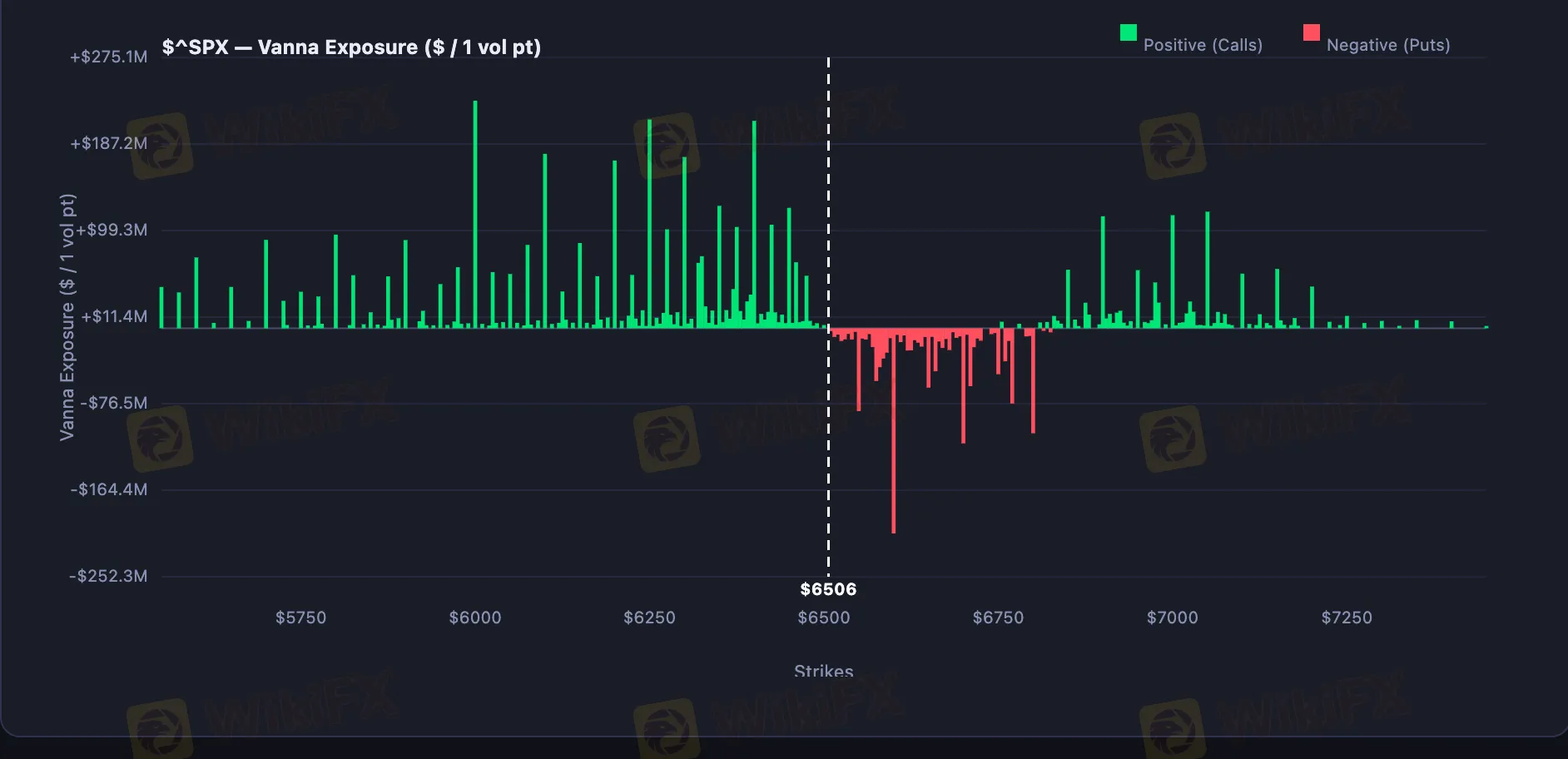Open the Vanna Exposure axis settings
This screenshot has height=759, width=1568.
click(67, 316)
